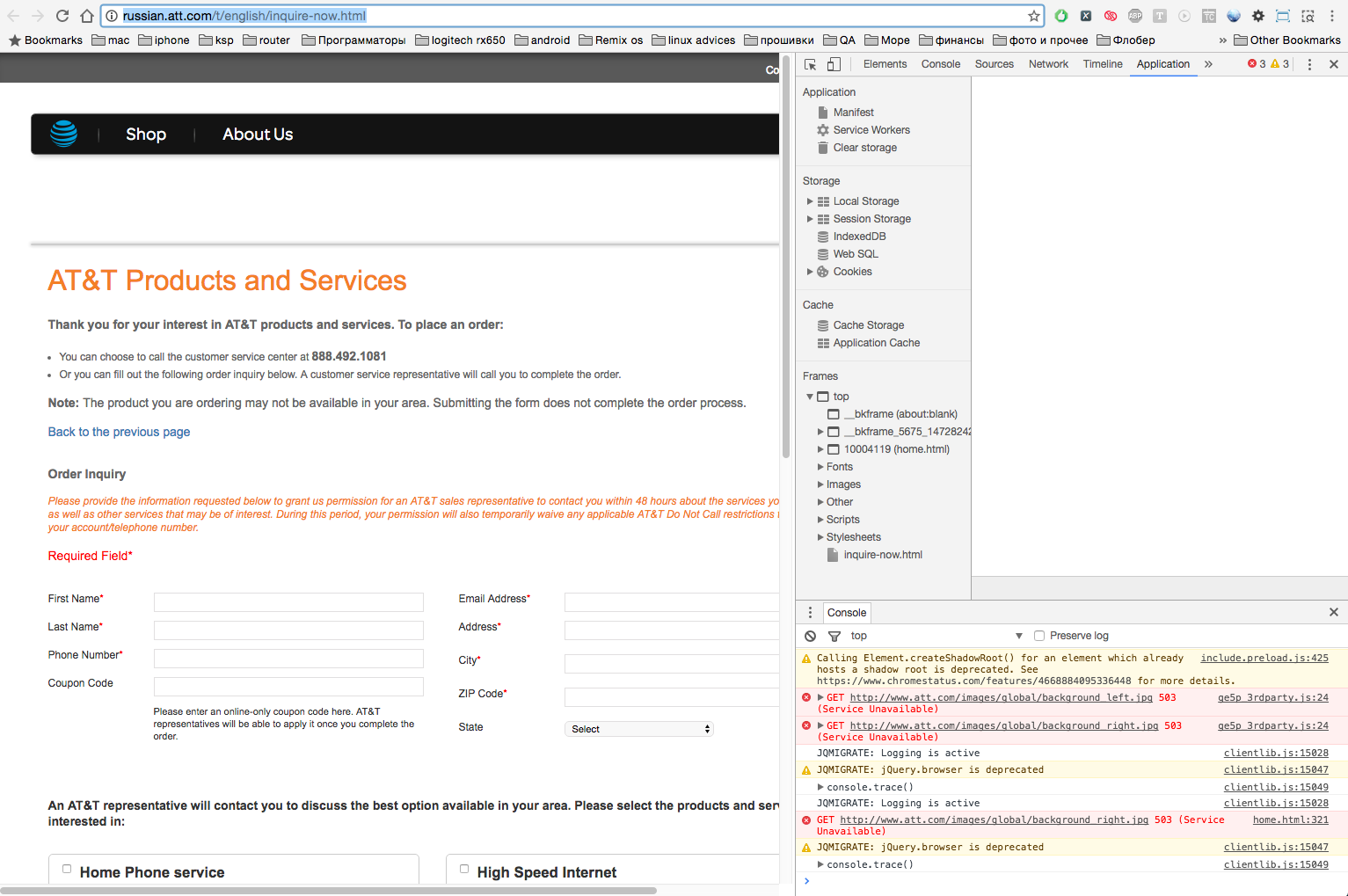Open the DevTools customize three-dot menu

tap(1309, 64)
